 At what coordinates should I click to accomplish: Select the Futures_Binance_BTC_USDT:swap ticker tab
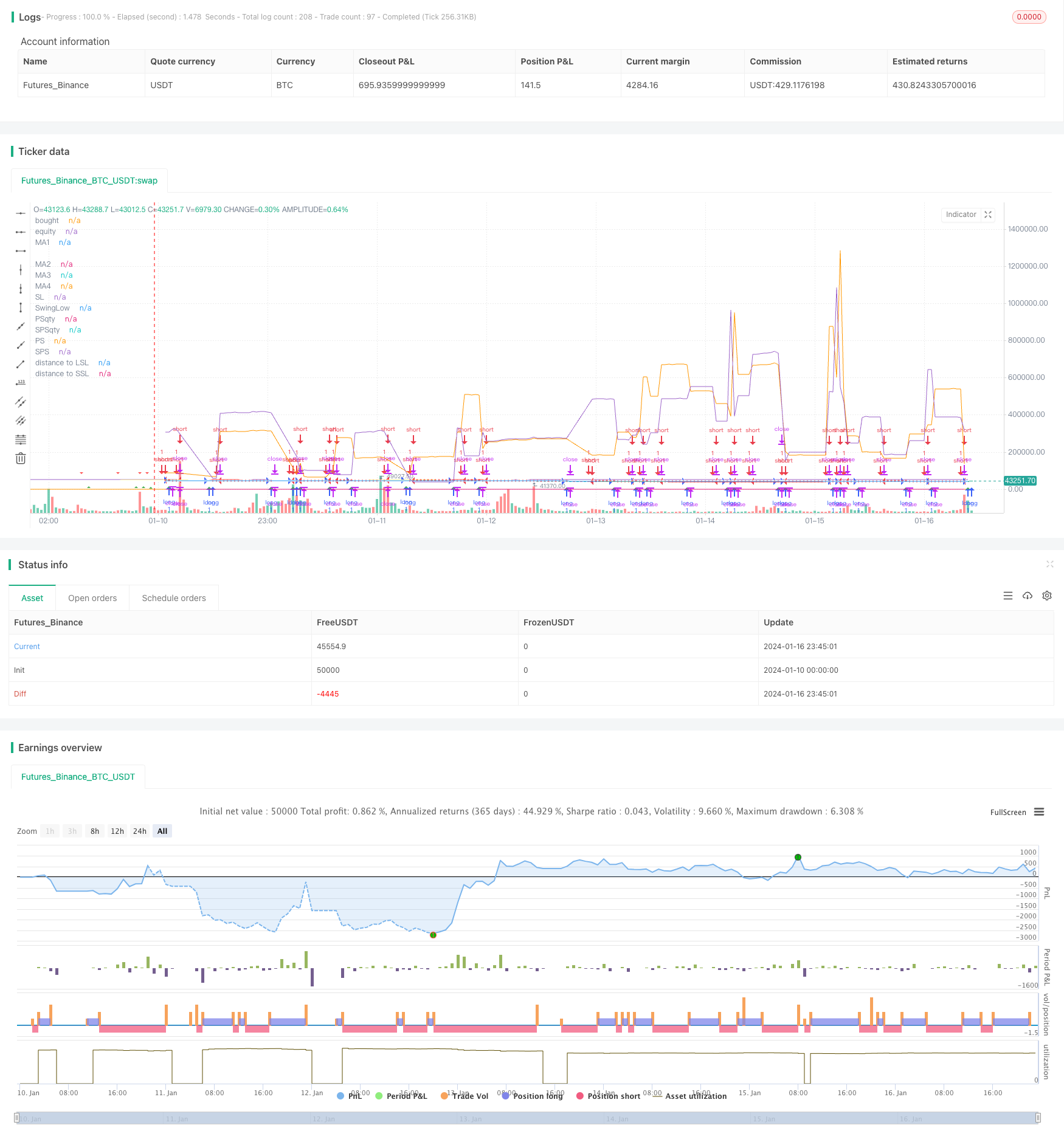click(x=89, y=181)
